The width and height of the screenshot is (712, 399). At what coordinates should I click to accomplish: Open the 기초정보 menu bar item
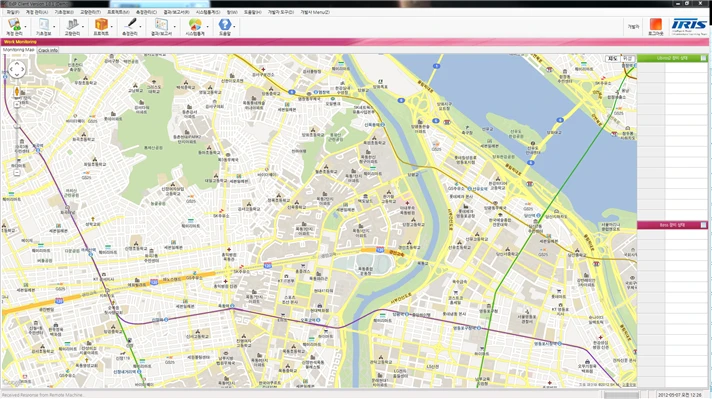point(64,12)
